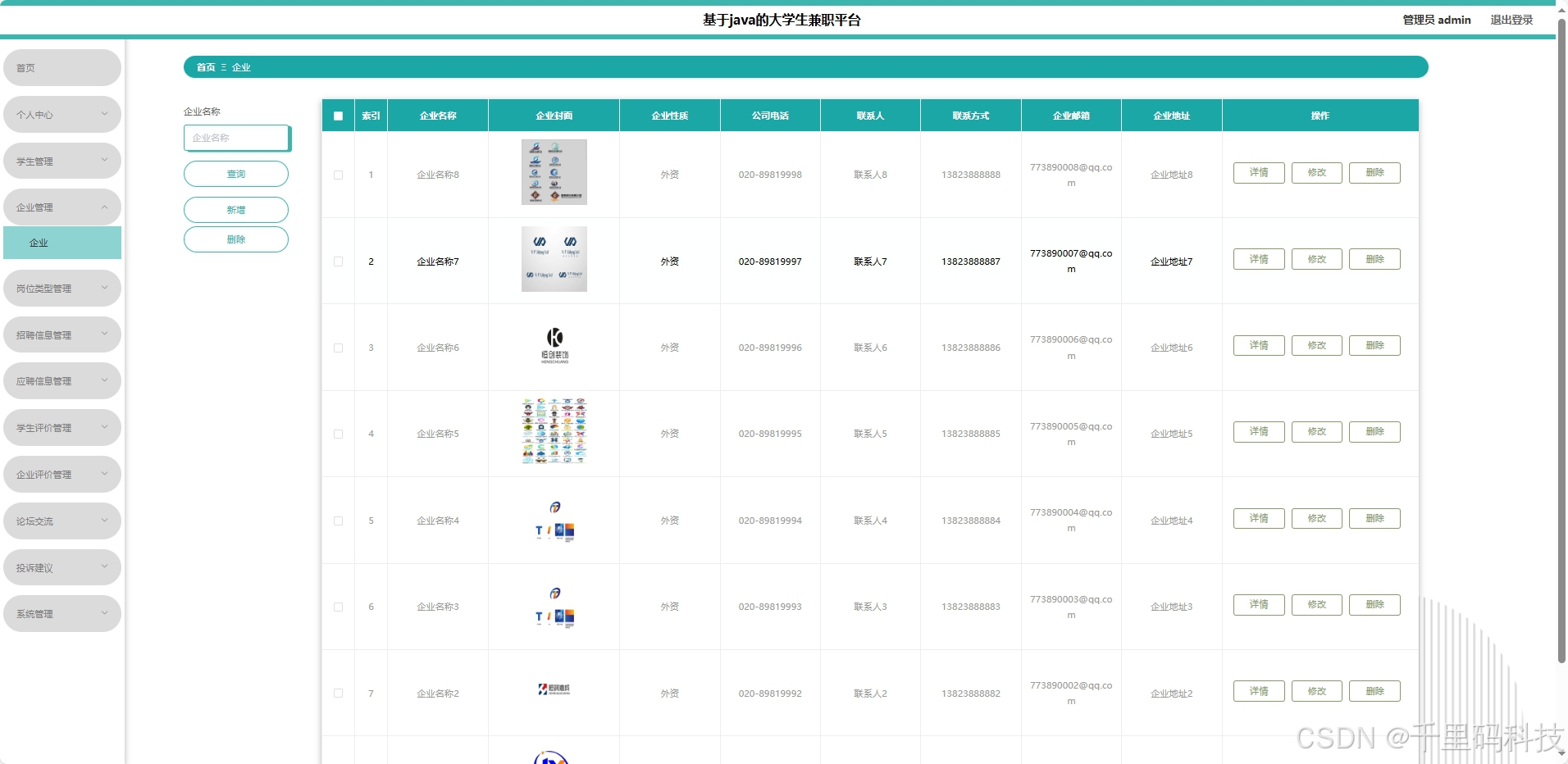The height and width of the screenshot is (764, 1568).
Task: View 详情 for 企业名称2
Action: pyautogui.click(x=1259, y=691)
